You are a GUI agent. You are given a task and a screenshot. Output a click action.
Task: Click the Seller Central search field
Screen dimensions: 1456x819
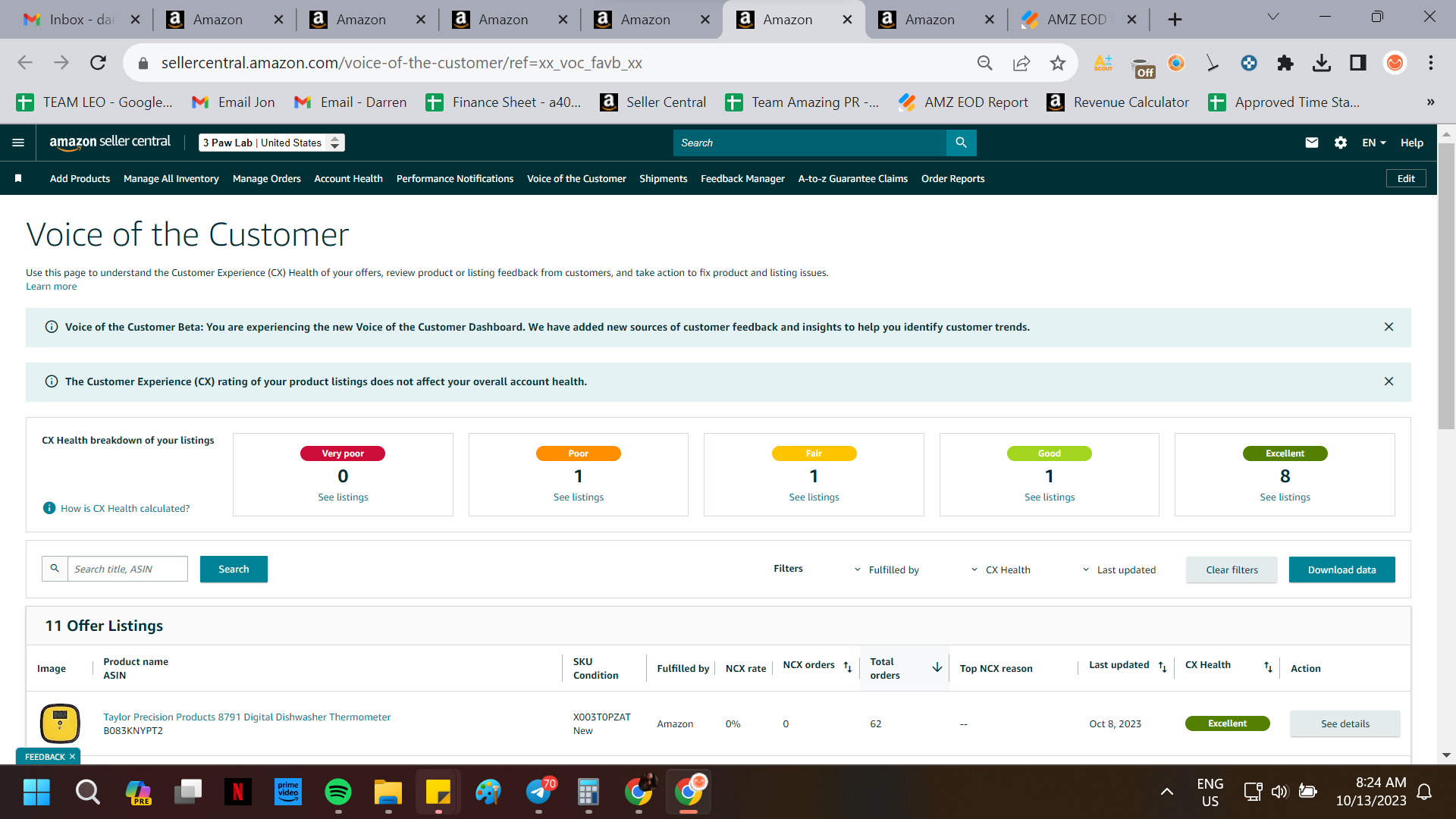click(x=809, y=143)
